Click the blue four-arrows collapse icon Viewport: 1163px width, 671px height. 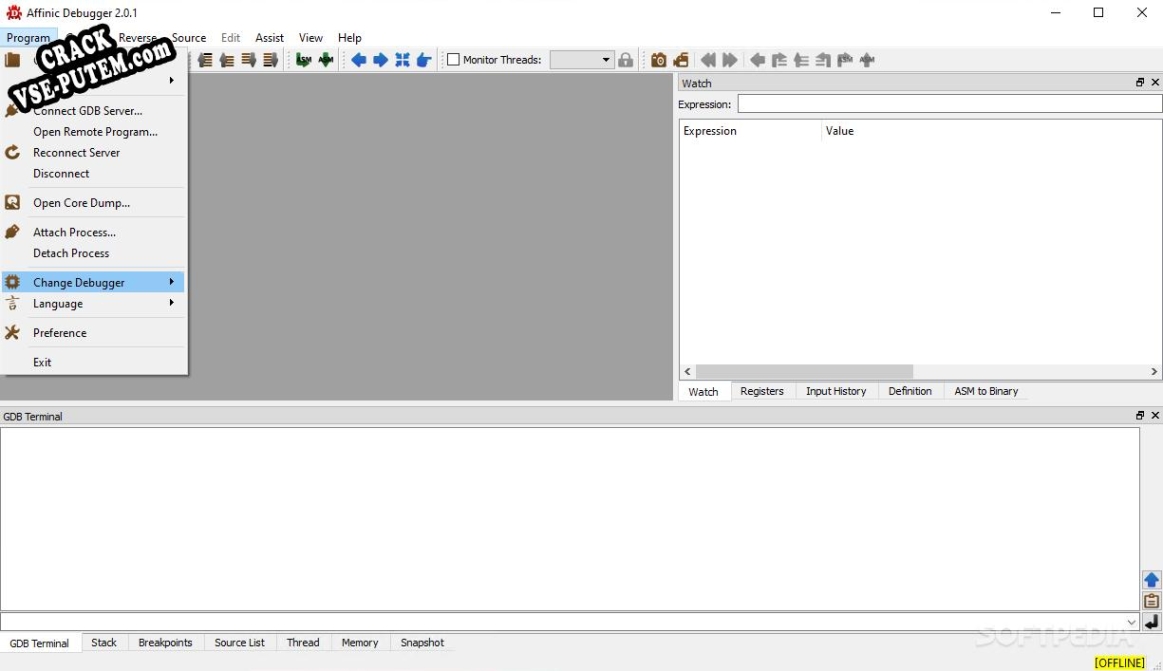402,60
